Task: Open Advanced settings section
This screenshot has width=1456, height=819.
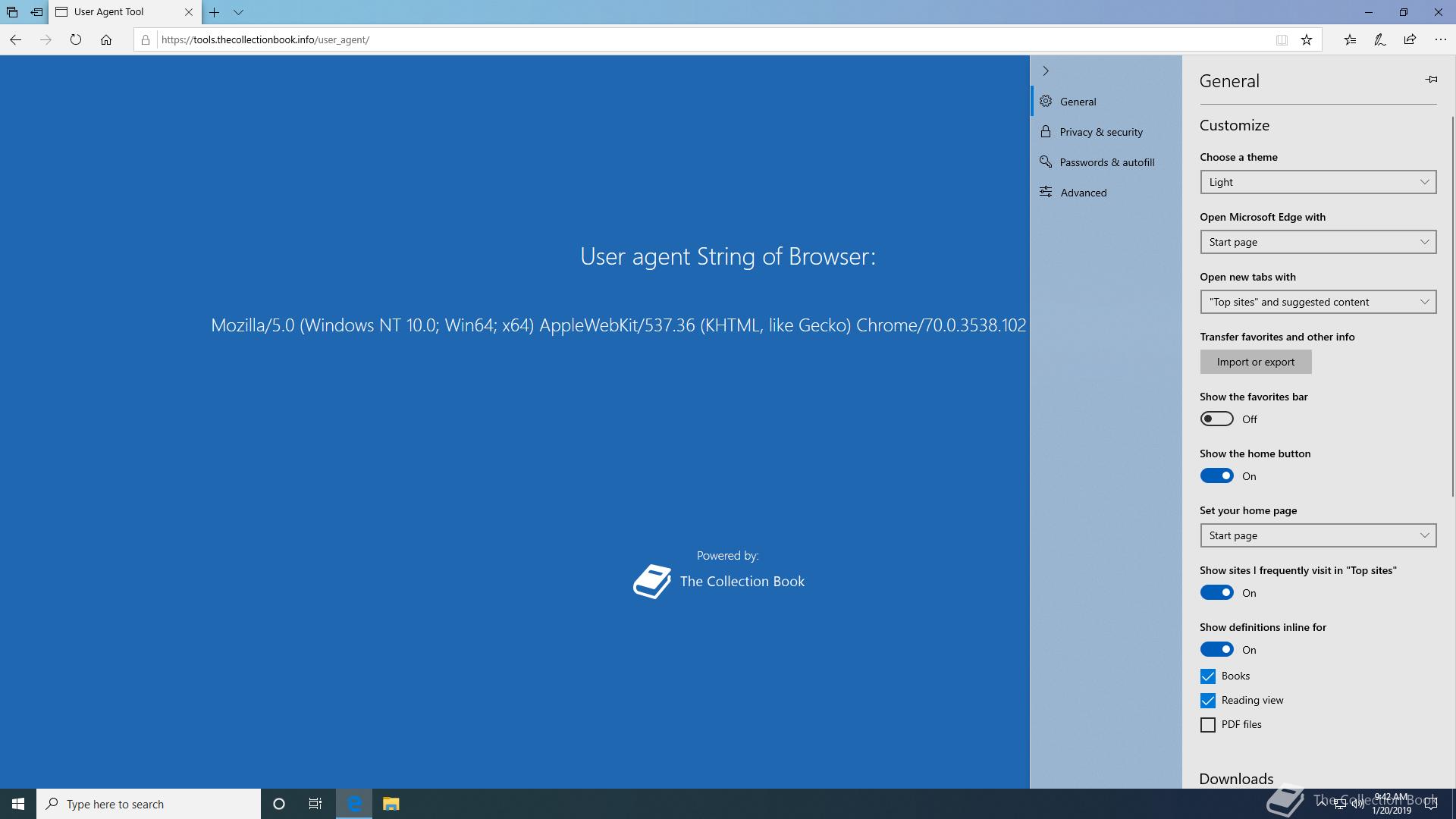Action: [x=1106, y=193]
